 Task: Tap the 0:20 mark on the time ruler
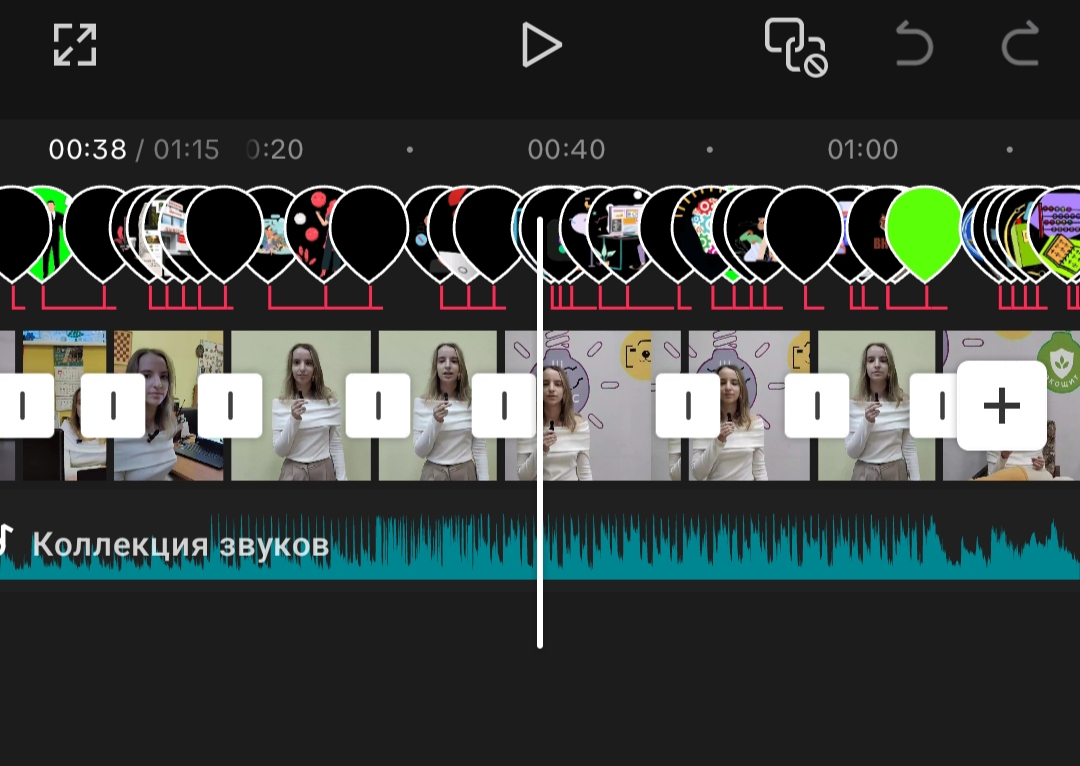(274, 149)
